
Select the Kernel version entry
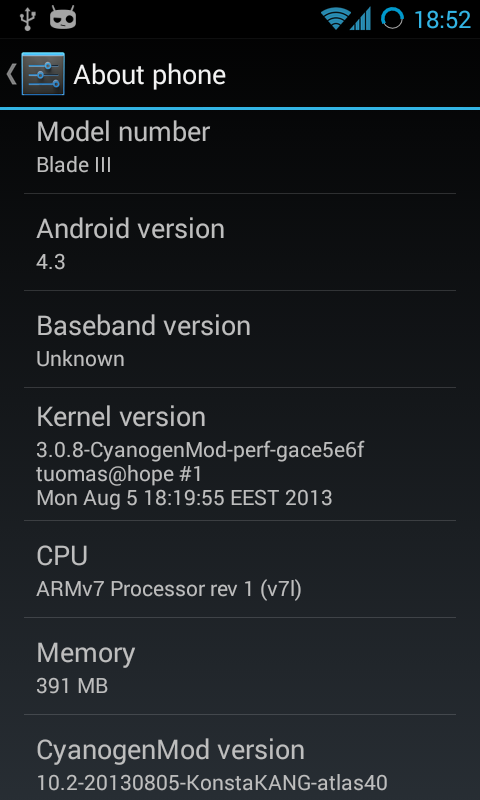240,454
